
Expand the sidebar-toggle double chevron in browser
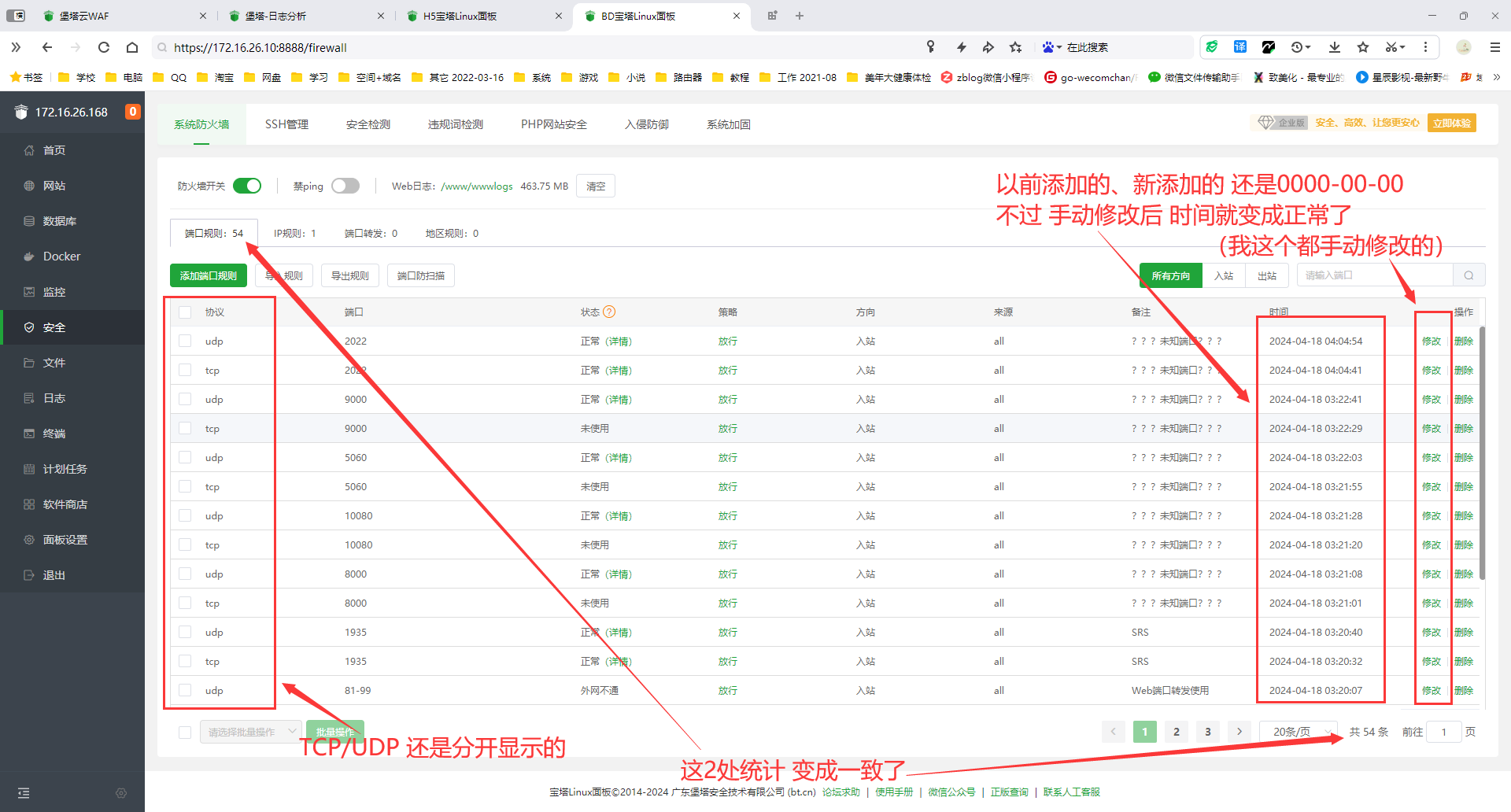click(x=16, y=47)
